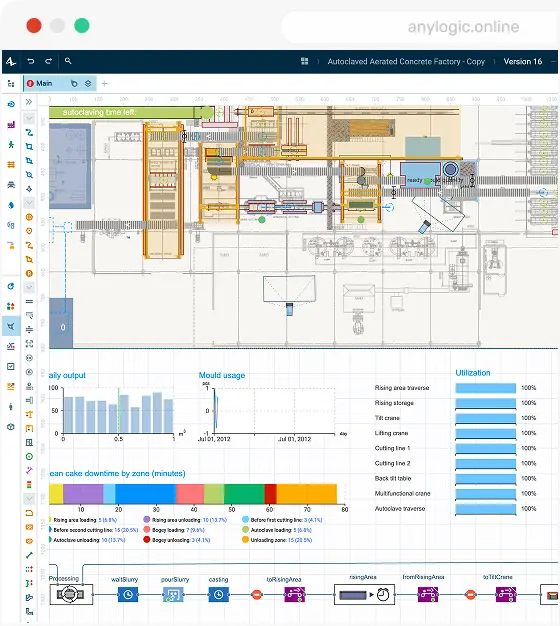The height and width of the screenshot is (626, 560).
Task: Click the dark green downtime bar segment
Action: (x=244, y=494)
